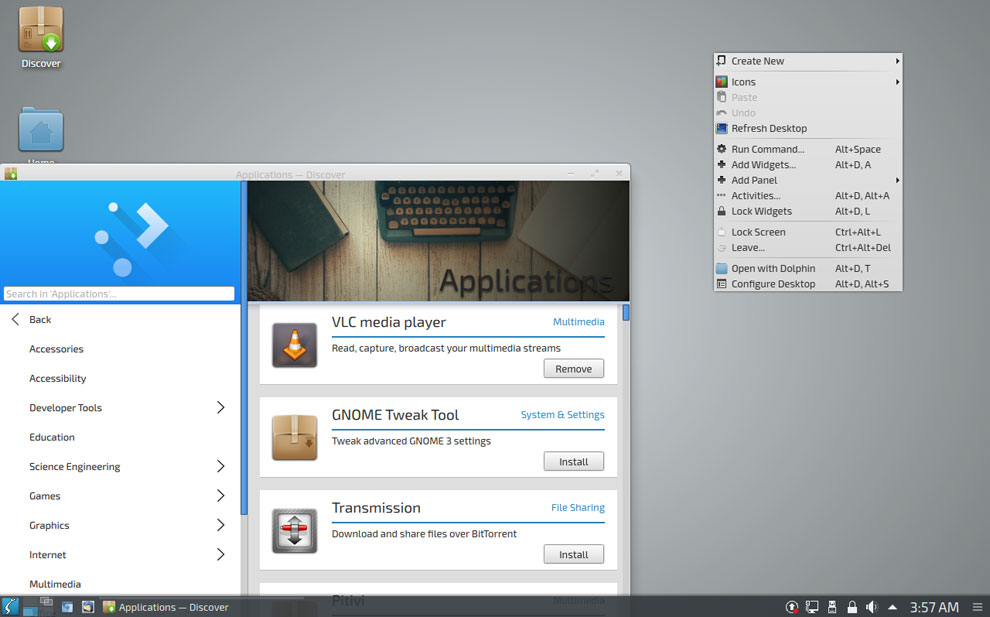Click the virtual desktop pager in taskbar
990x617 pixels.
[x=38, y=607]
